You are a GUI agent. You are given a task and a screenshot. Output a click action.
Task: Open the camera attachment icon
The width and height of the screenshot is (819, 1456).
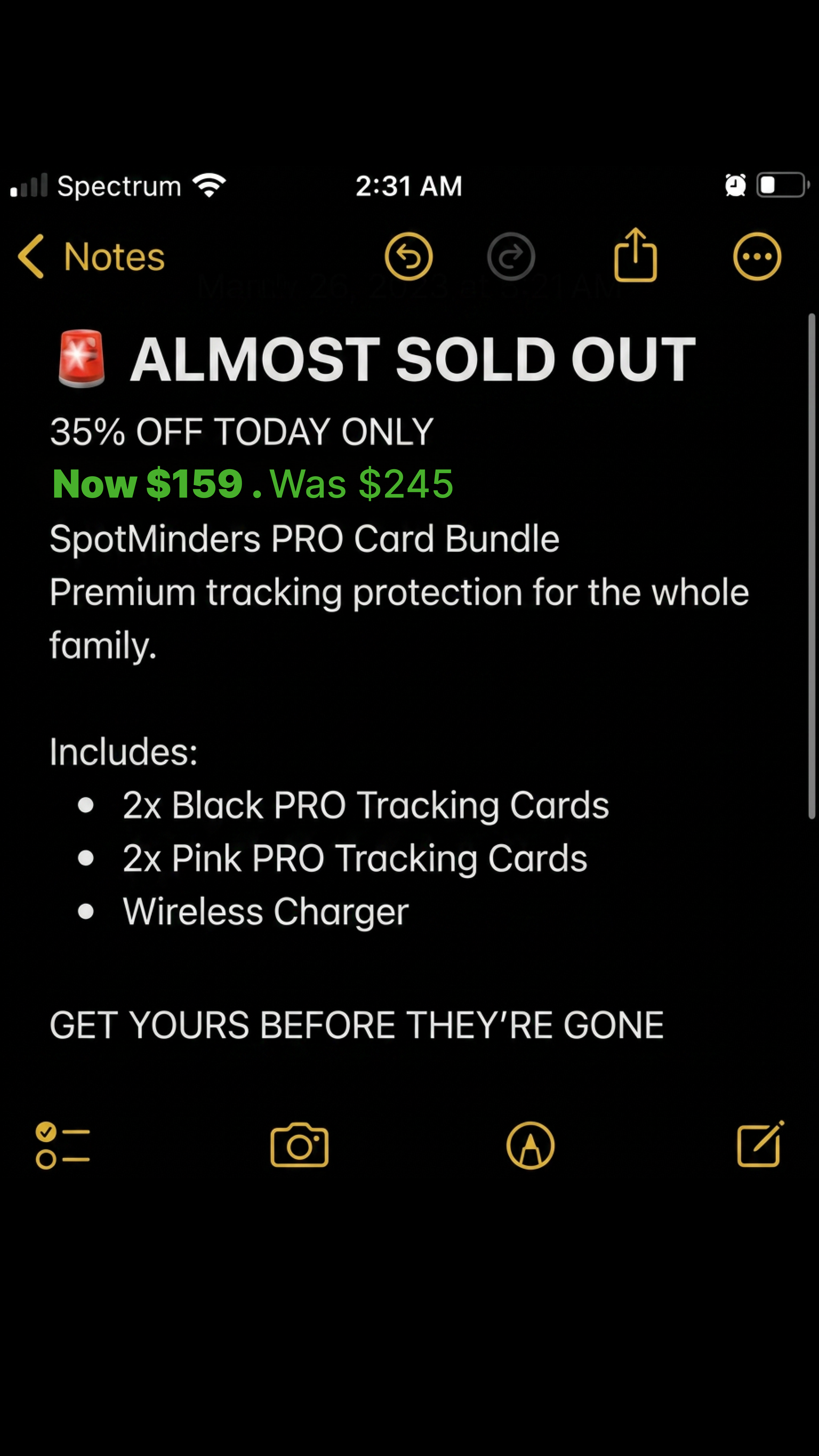click(x=300, y=1145)
